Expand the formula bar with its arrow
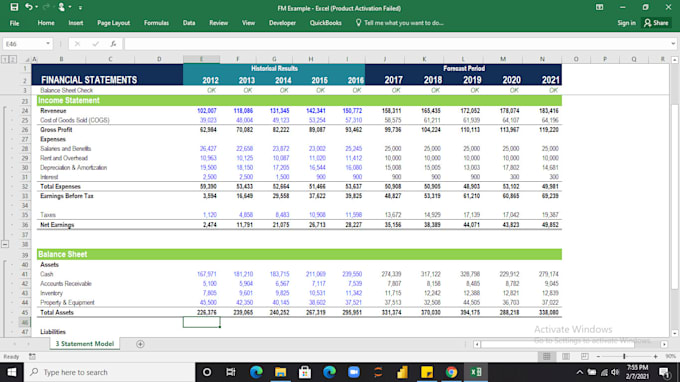Viewport: 680px width, 382px height. [x=673, y=44]
